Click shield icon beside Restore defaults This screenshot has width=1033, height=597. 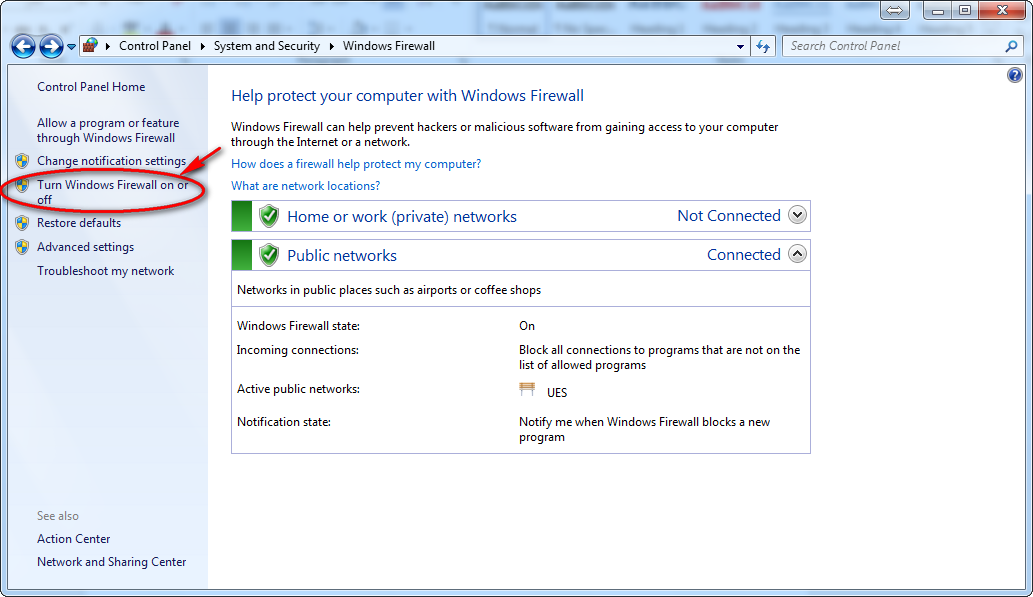(x=22, y=223)
